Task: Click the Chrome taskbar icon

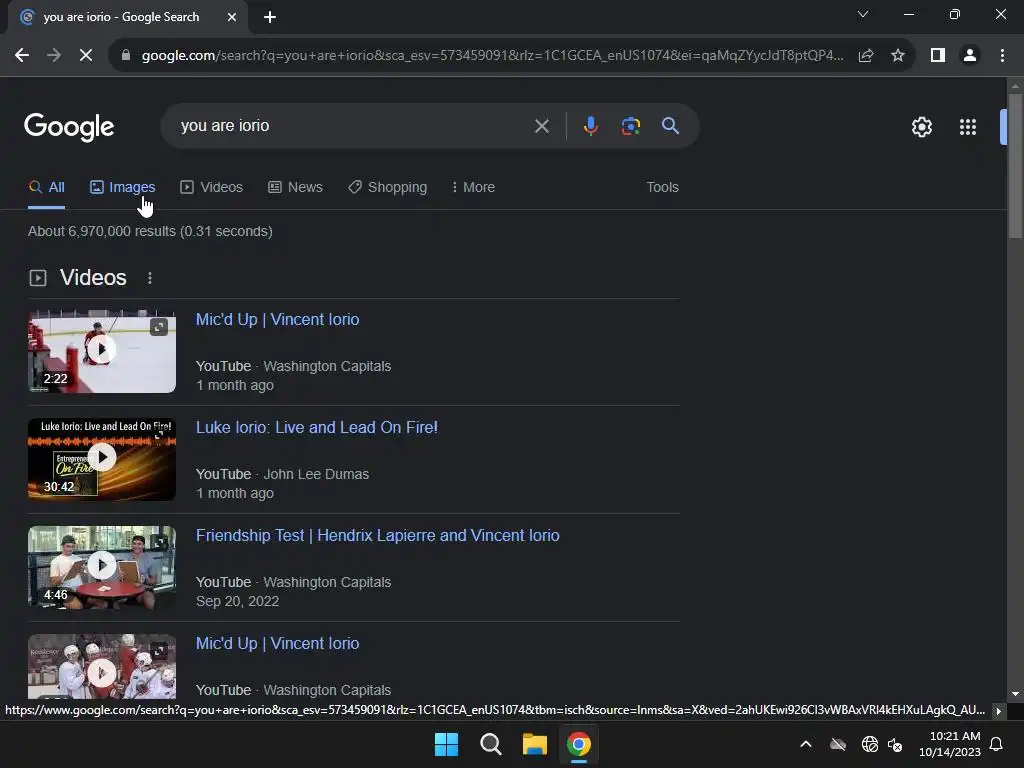Action: coord(579,744)
